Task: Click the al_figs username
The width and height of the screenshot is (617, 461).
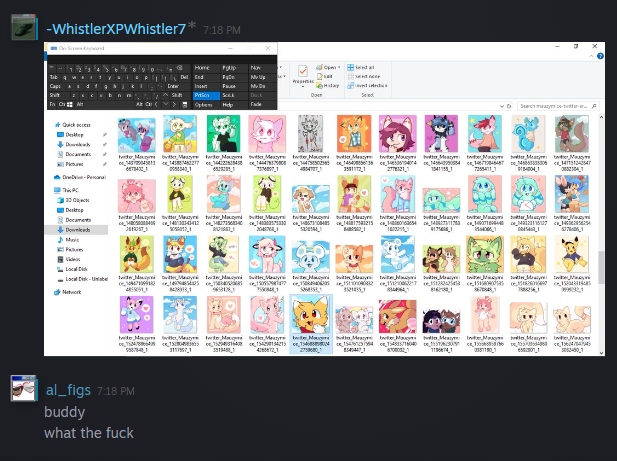Action: (68, 390)
